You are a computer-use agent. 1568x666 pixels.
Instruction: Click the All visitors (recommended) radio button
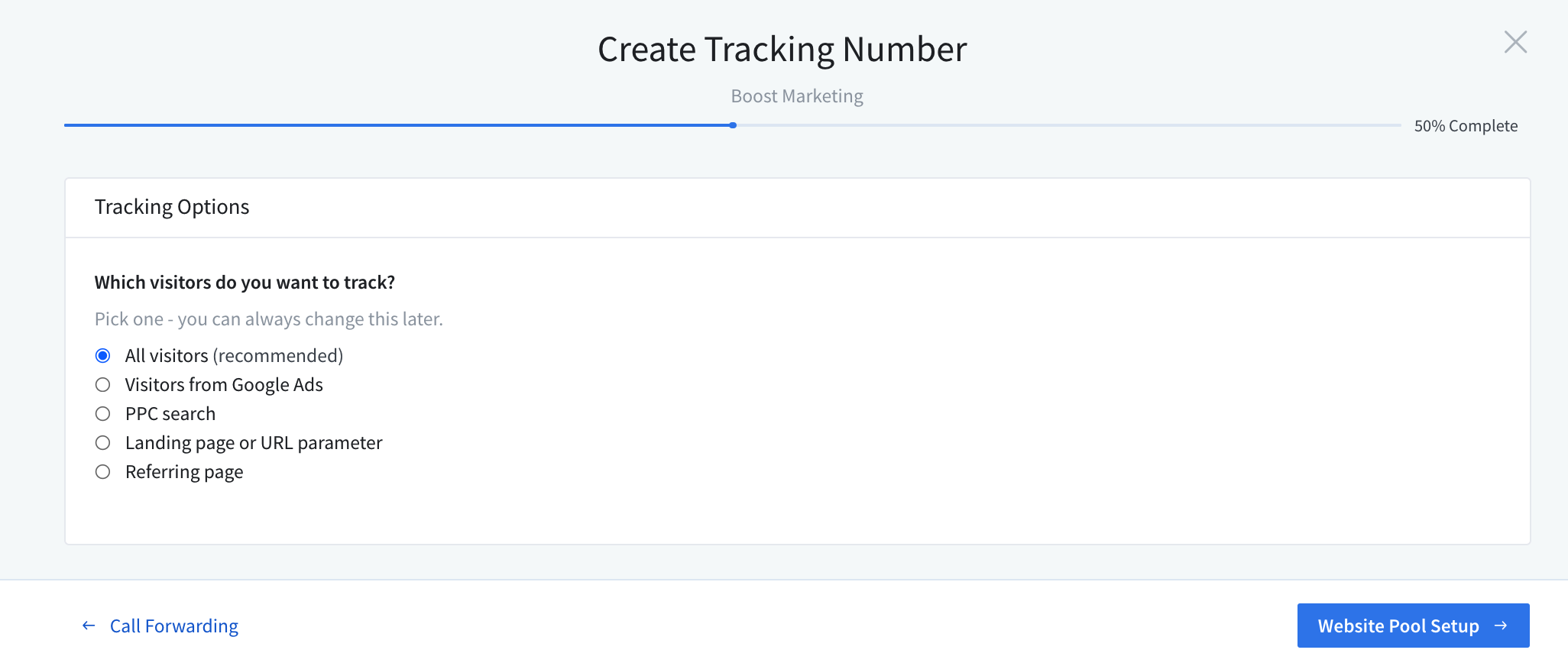click(x=103, y=355)
